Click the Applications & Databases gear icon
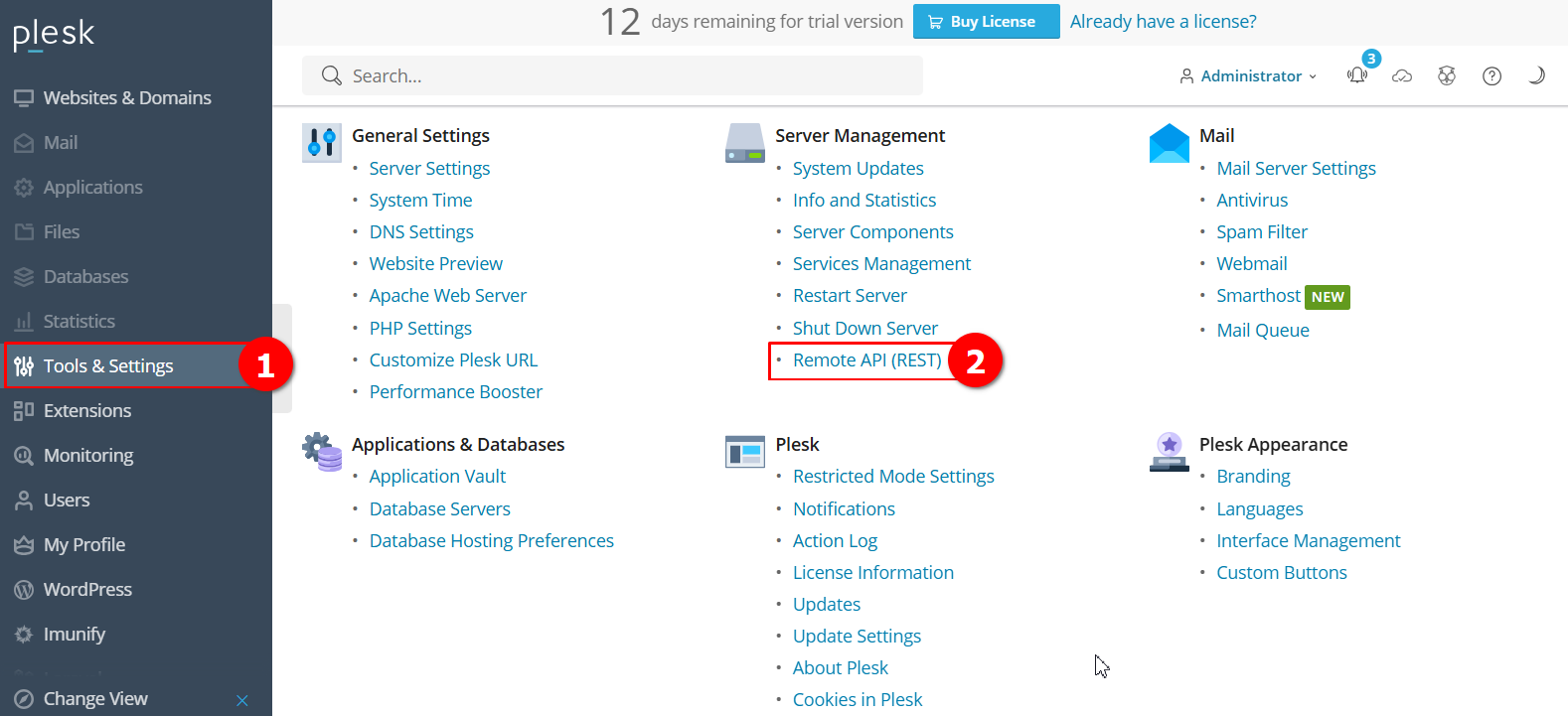The image size is (1568, 716). (x=322, y=452)
